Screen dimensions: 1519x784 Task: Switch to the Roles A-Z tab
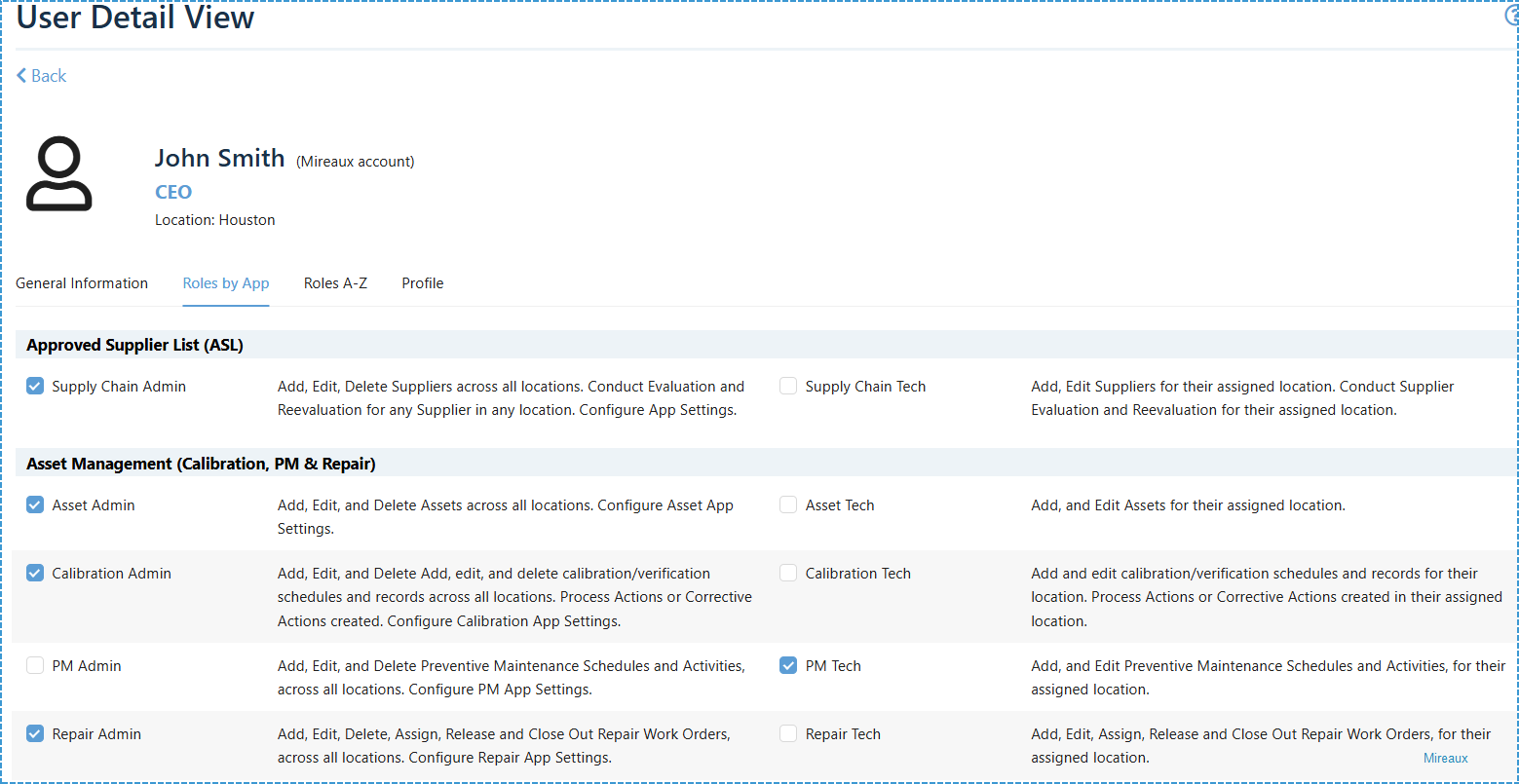pos(335,283)
